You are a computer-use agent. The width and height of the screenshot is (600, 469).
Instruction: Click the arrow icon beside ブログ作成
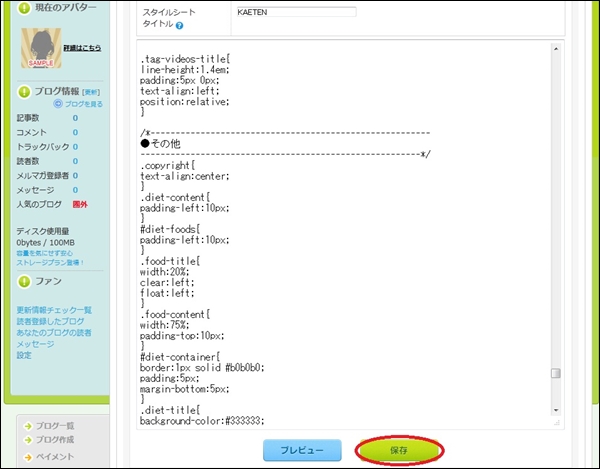(28, 440)
